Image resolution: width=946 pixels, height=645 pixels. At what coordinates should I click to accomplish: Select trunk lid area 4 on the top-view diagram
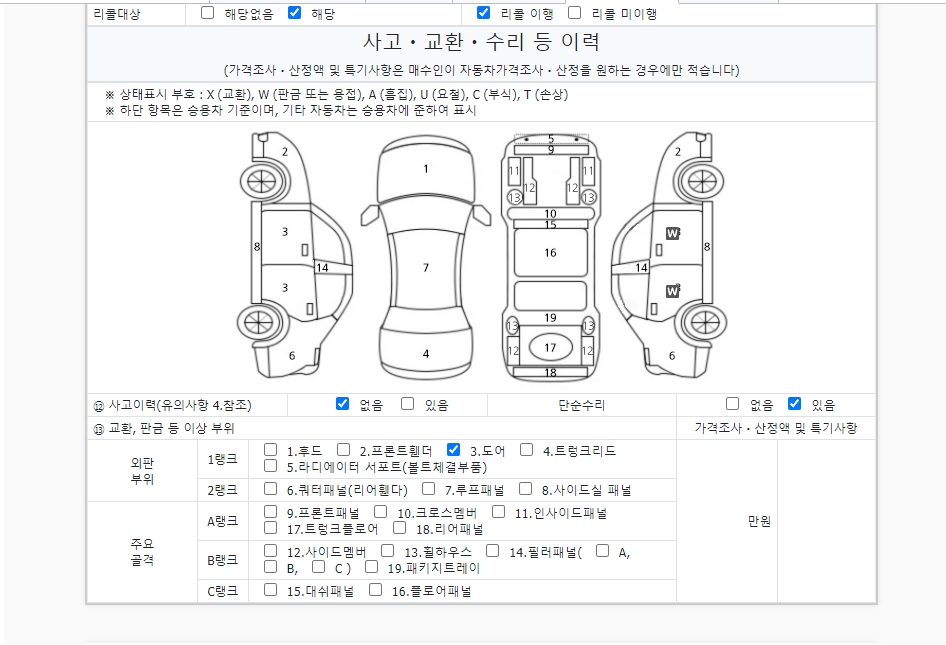(425, 353)
